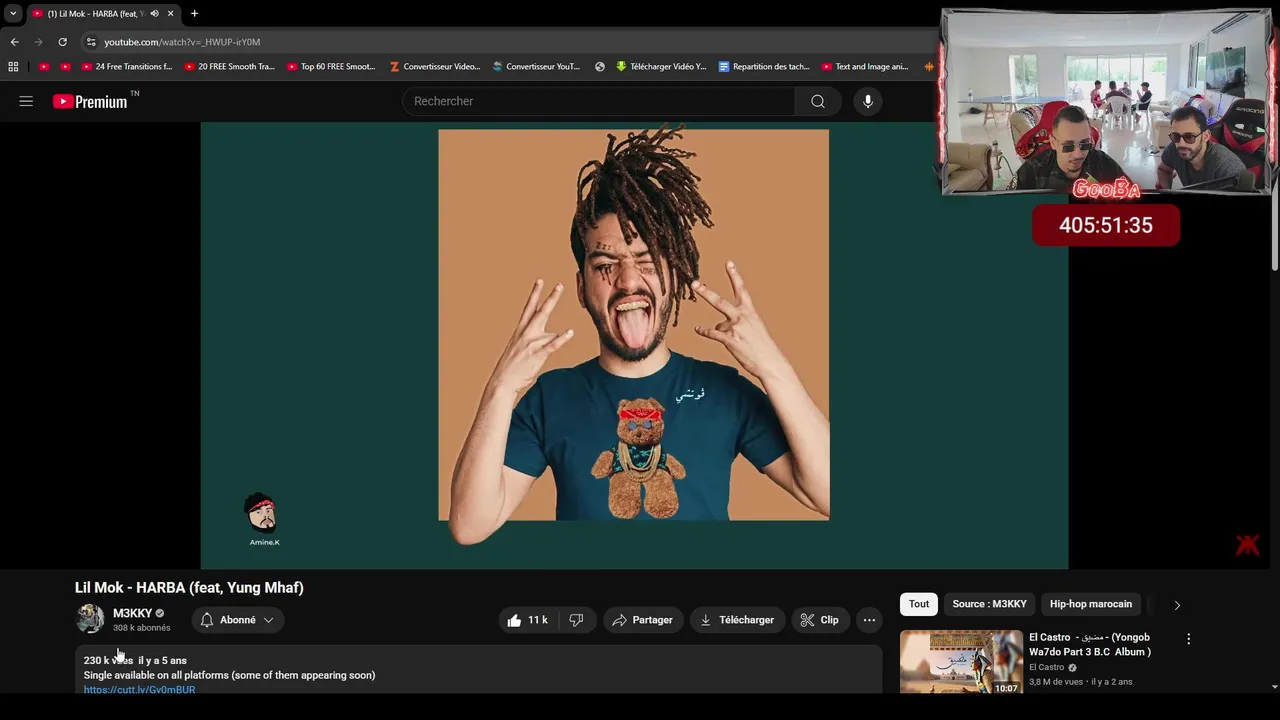This screenshot has height=720, width=1280.
Task: Open bookmark Top 60 FREE Smoot...
Action: coord(331,67)
